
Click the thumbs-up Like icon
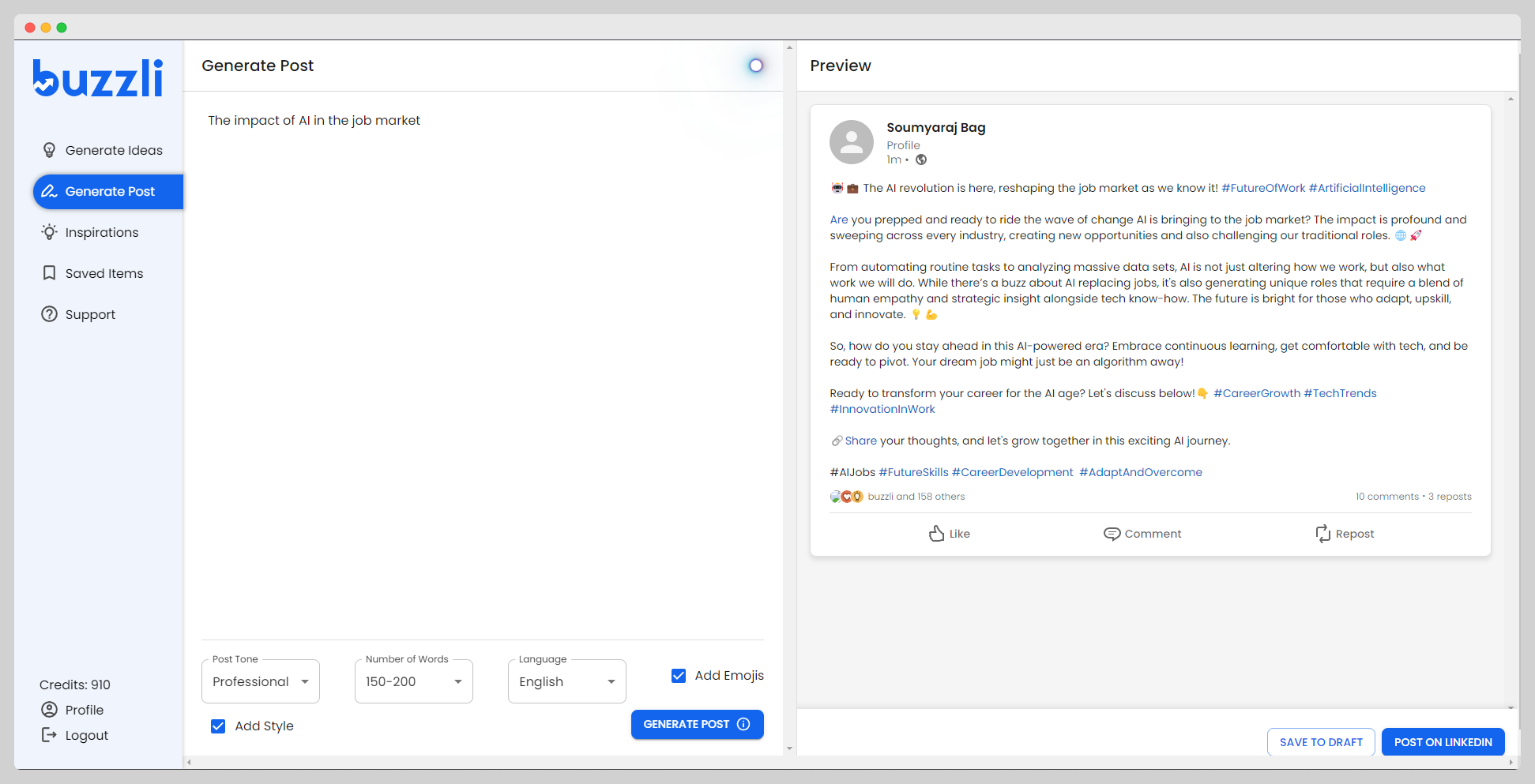coord(936,534)
